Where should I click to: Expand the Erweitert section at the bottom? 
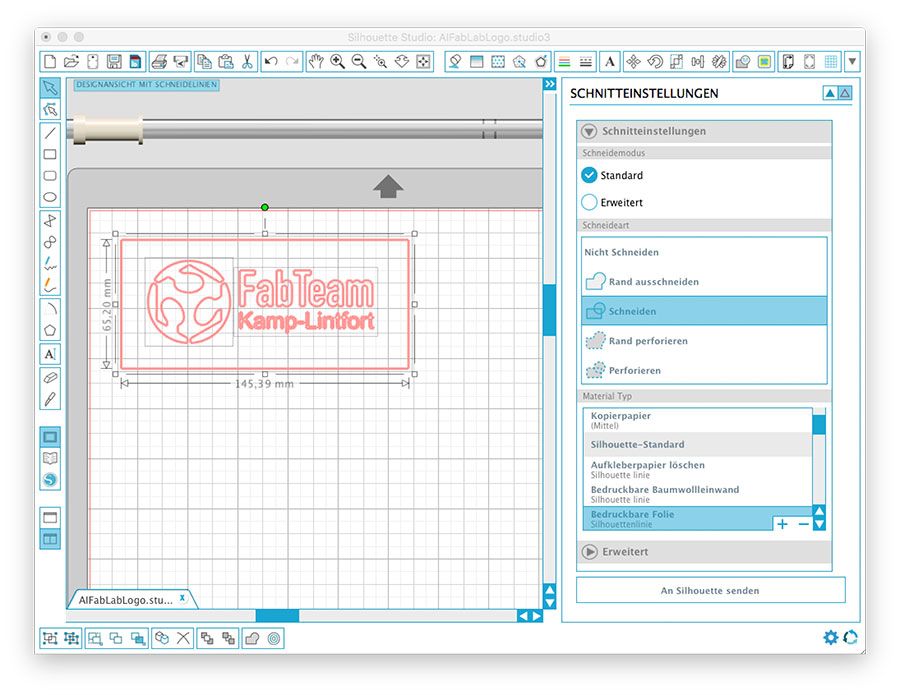click(x=589, y=552)
